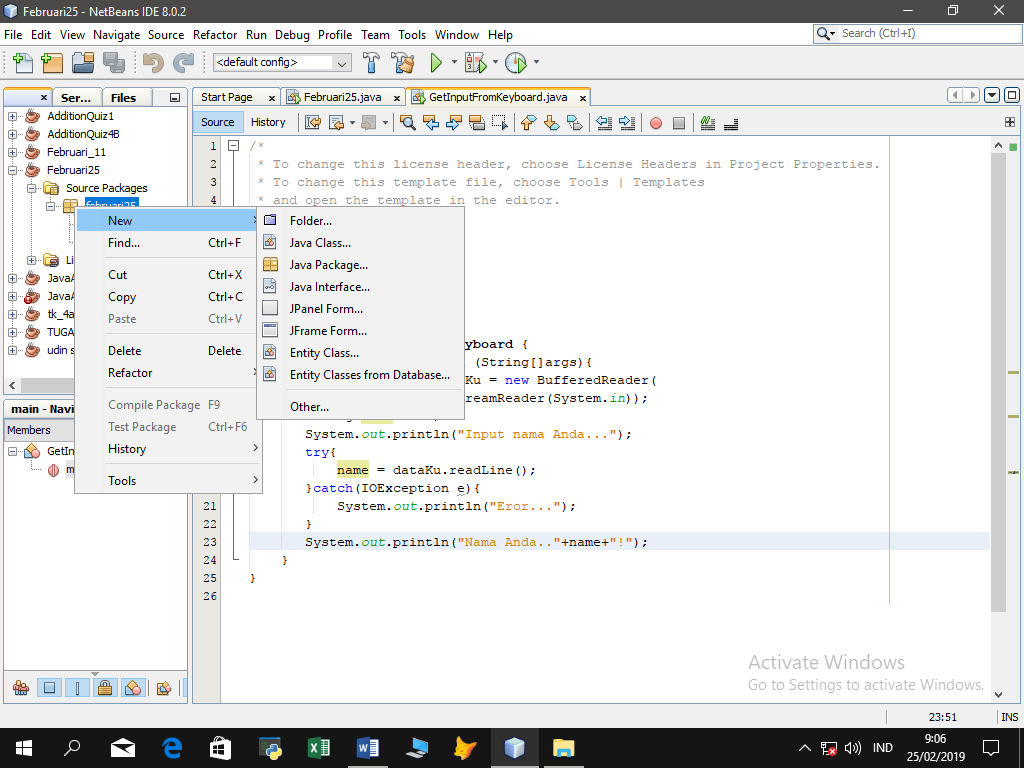Click the Undo arrow icon

153,63
